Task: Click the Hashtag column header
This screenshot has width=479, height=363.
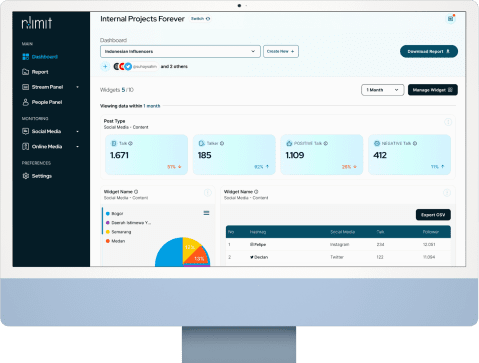Action: (x=258, y=232)
